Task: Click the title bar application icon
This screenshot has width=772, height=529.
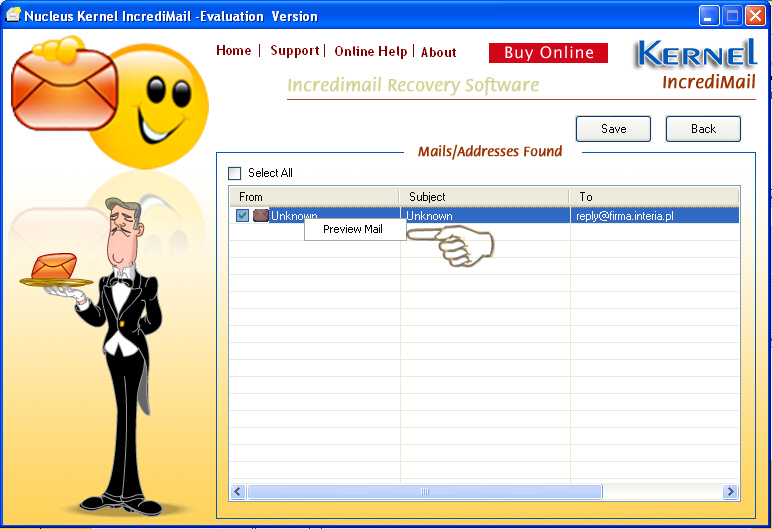Action: (13, 15)
